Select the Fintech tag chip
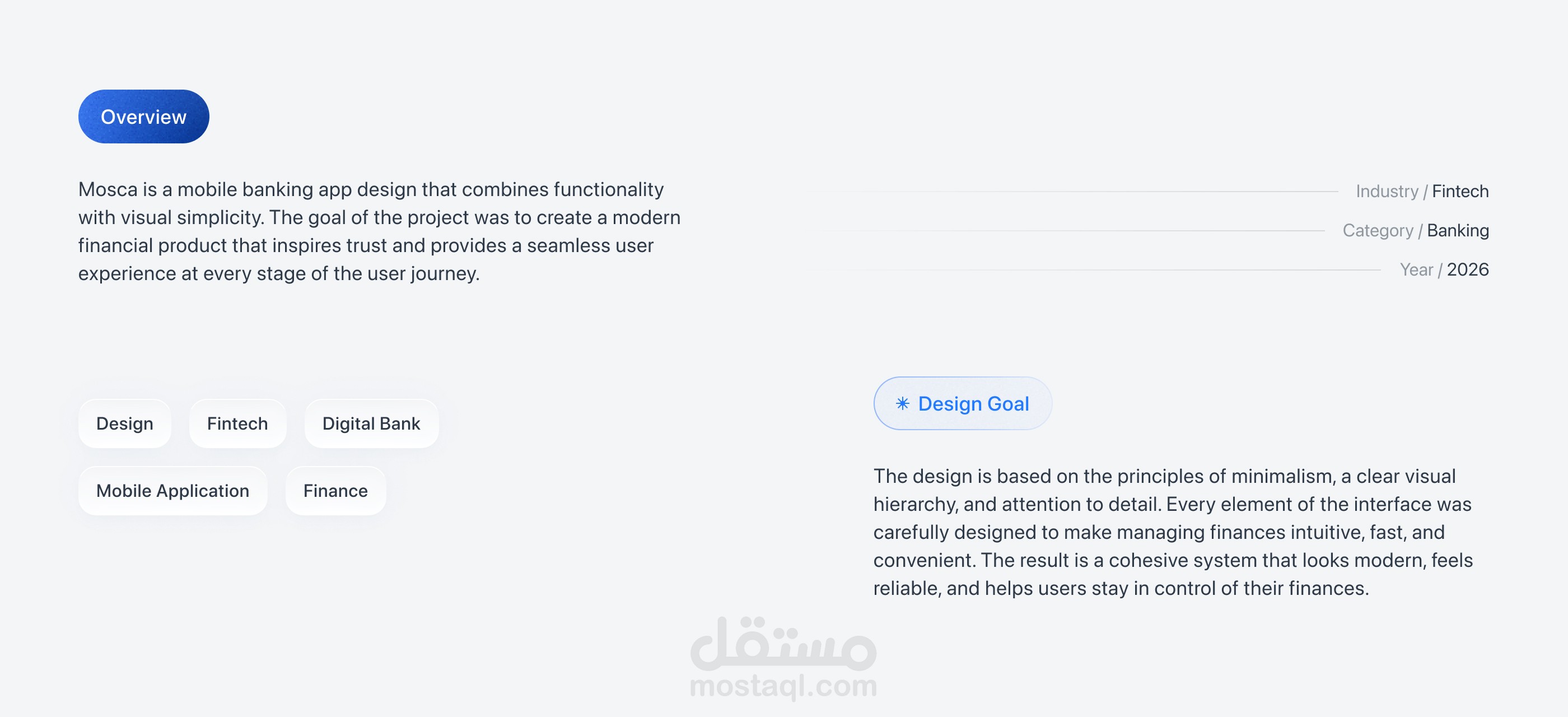This screenshot has width=1568, height=717. click(237, 423)
